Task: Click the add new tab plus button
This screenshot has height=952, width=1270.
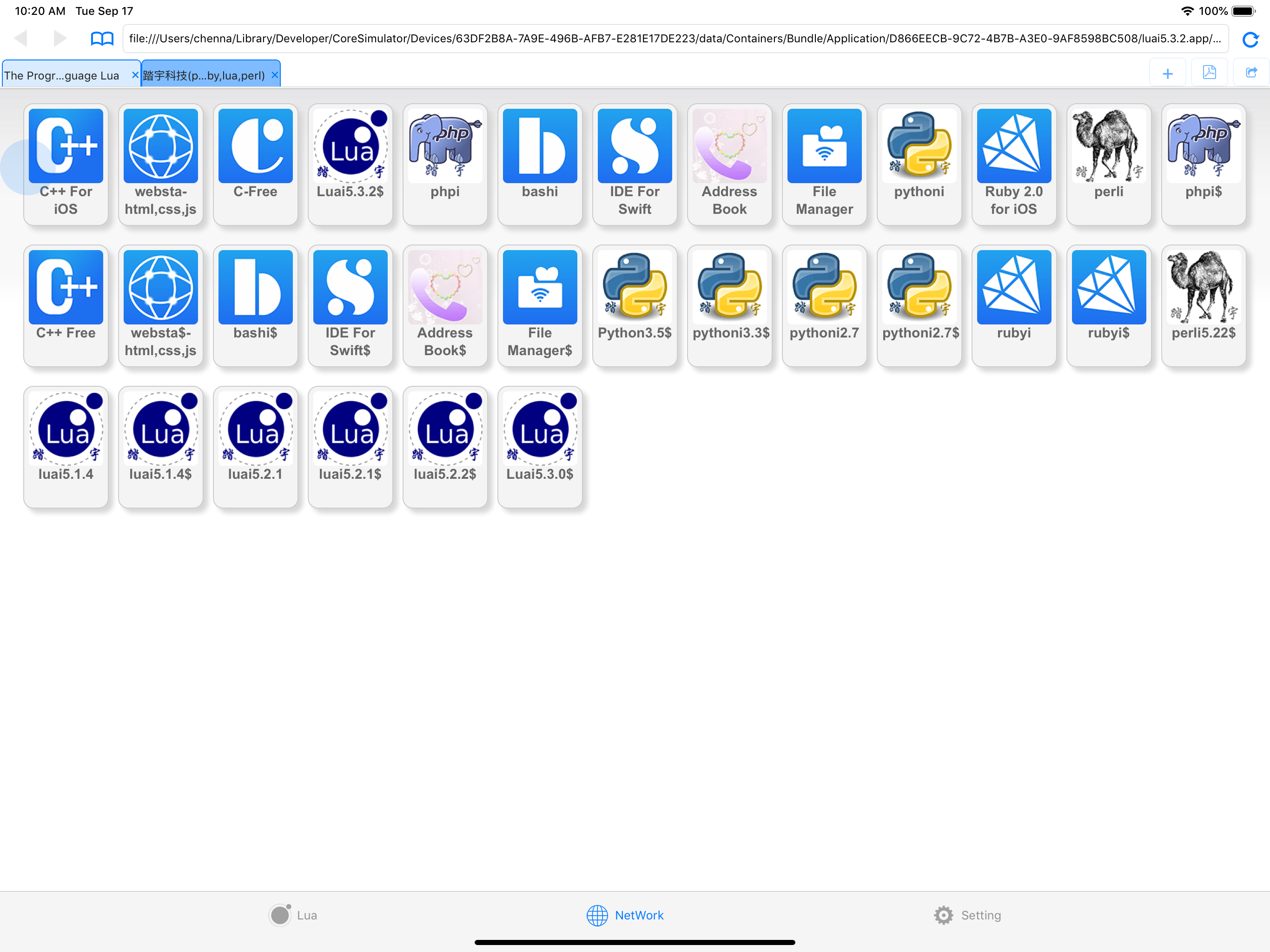Action: tap(1167, 73)
